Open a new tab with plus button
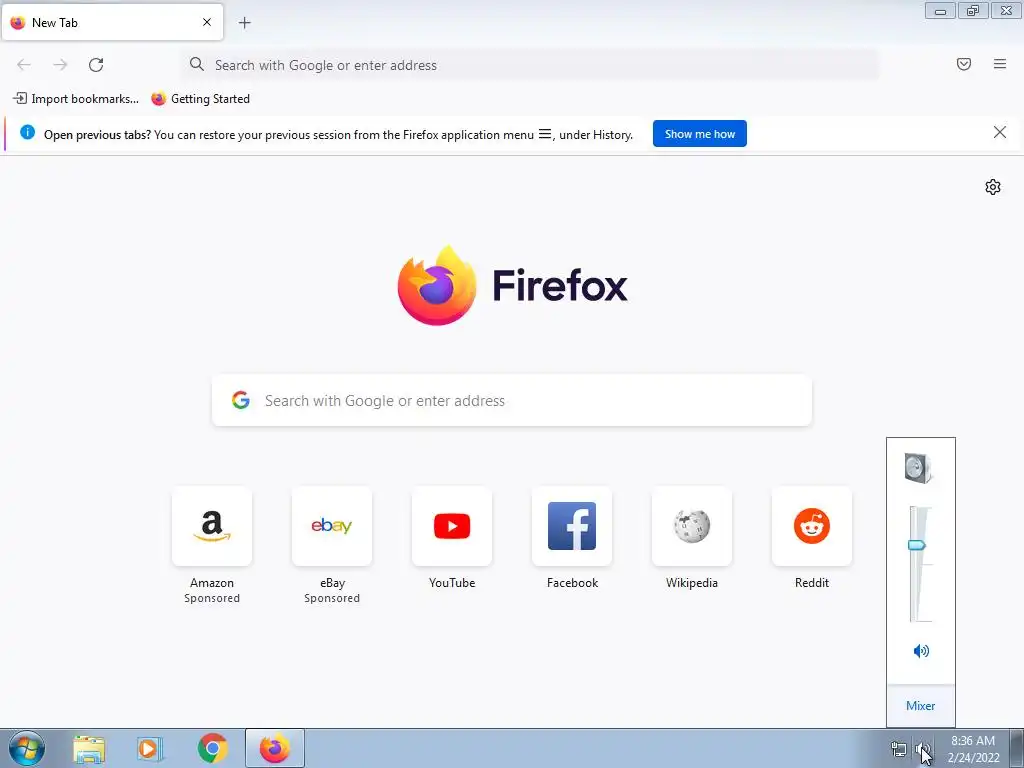The width and height of the screenshot is (1024, 768). click(244, 23)
